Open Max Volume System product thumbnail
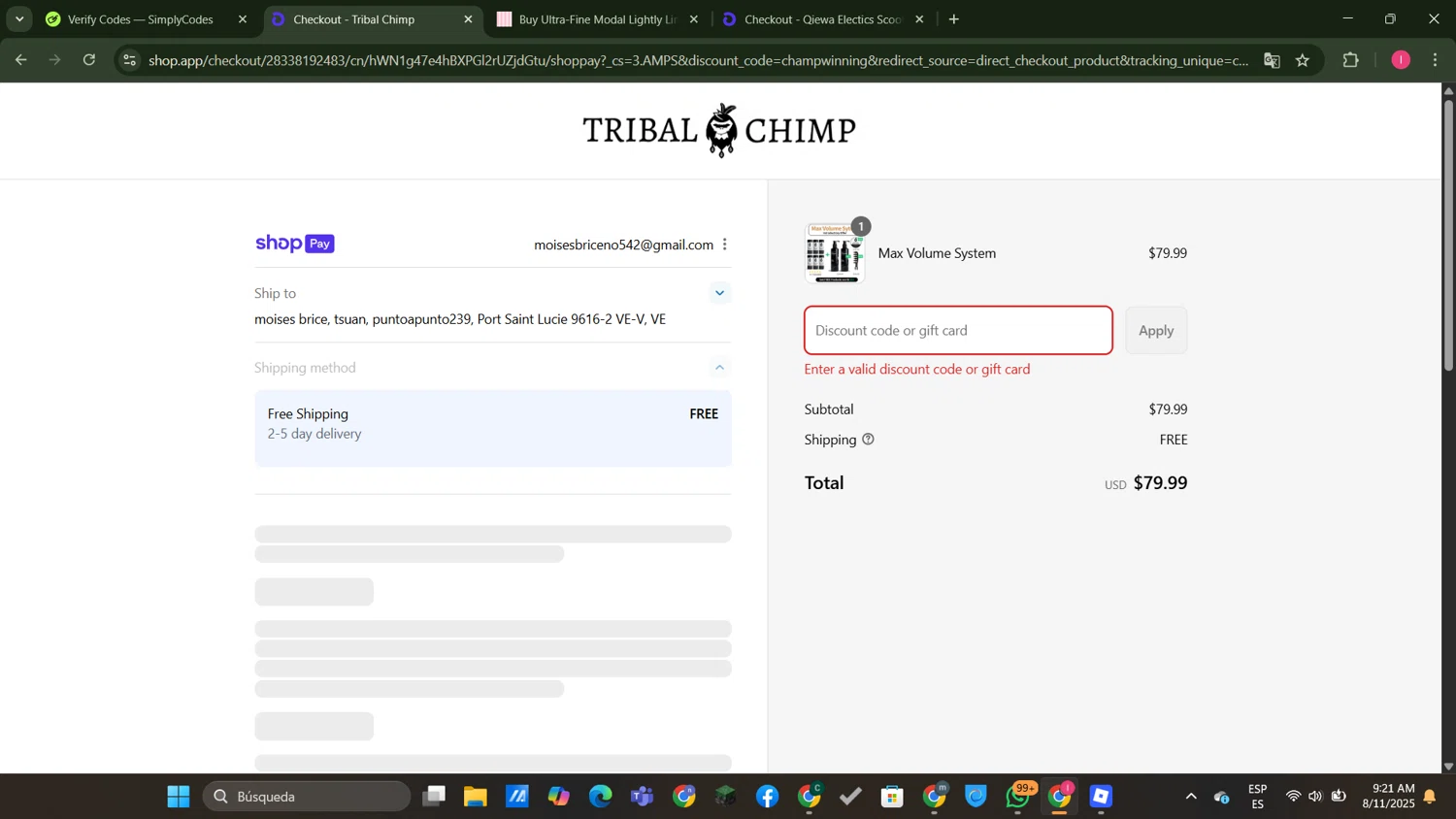 pyautogui.click(x=835, y=253)
